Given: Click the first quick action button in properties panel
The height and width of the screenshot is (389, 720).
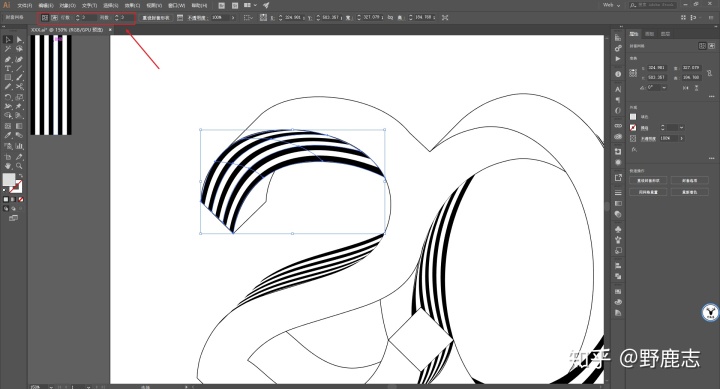Looking at the screenshot, I should click(x=648, y=180).
